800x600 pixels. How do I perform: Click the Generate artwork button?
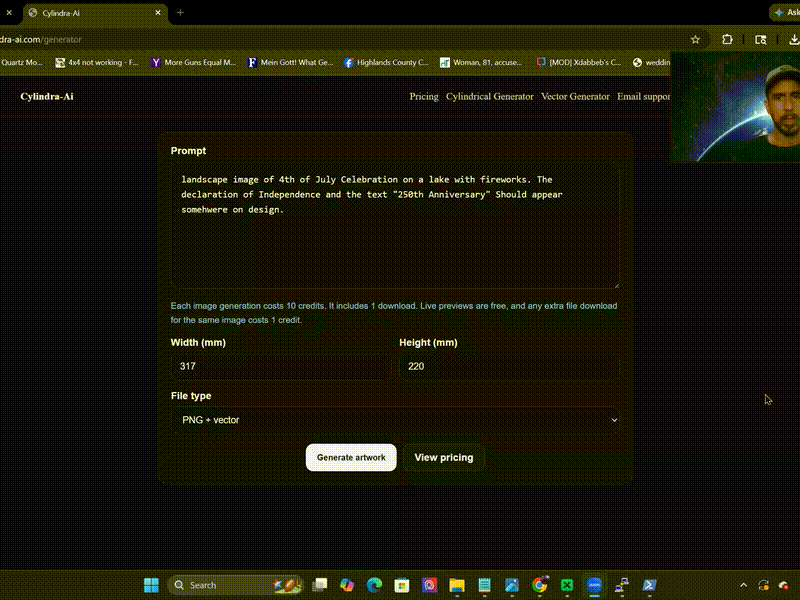[x=351, y=457]
